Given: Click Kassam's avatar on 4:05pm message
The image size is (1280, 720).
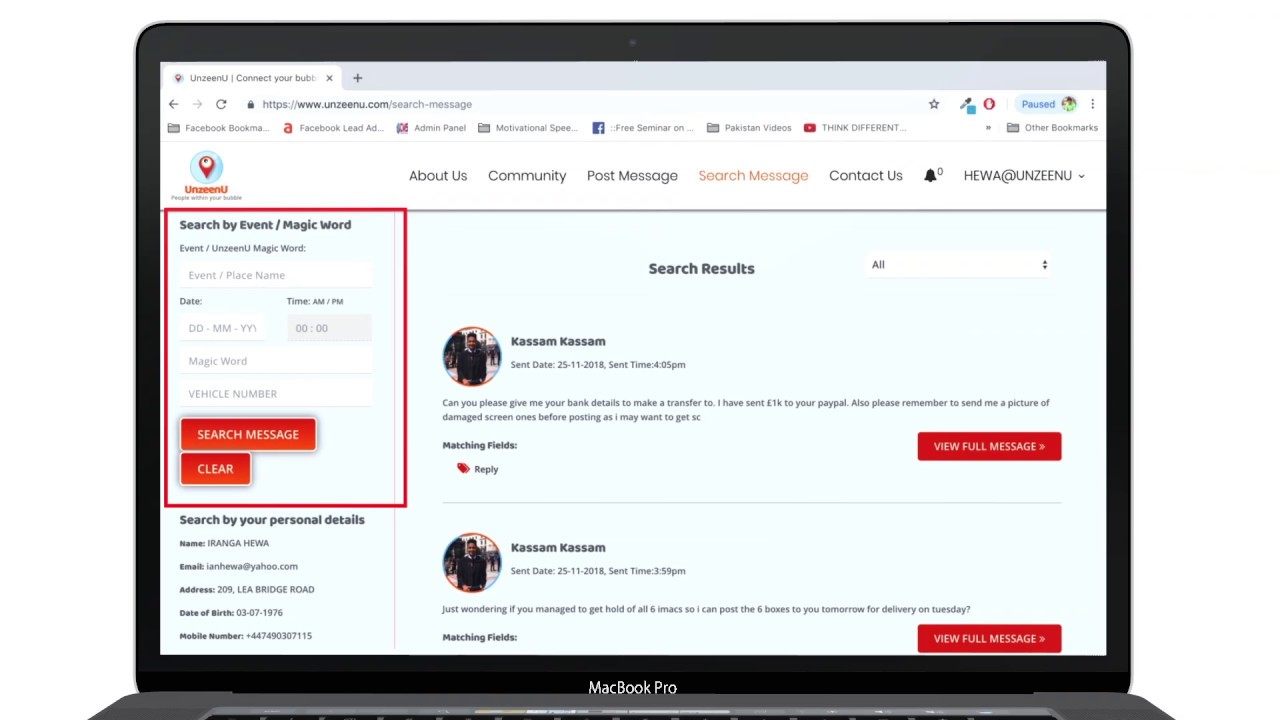Looking at the screenshot, I should (471, 356).
